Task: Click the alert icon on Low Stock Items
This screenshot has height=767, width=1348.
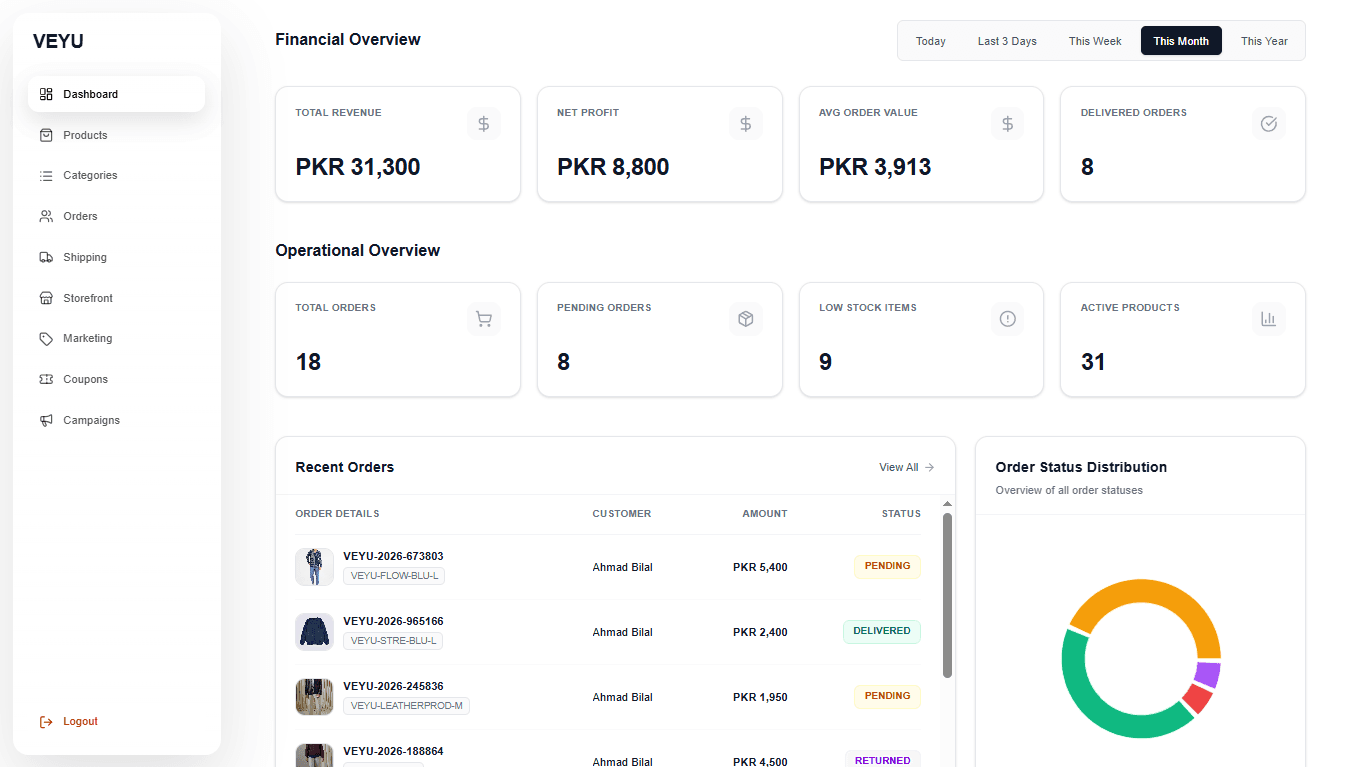Action: pyautogui.click(x=1007, y=319)
